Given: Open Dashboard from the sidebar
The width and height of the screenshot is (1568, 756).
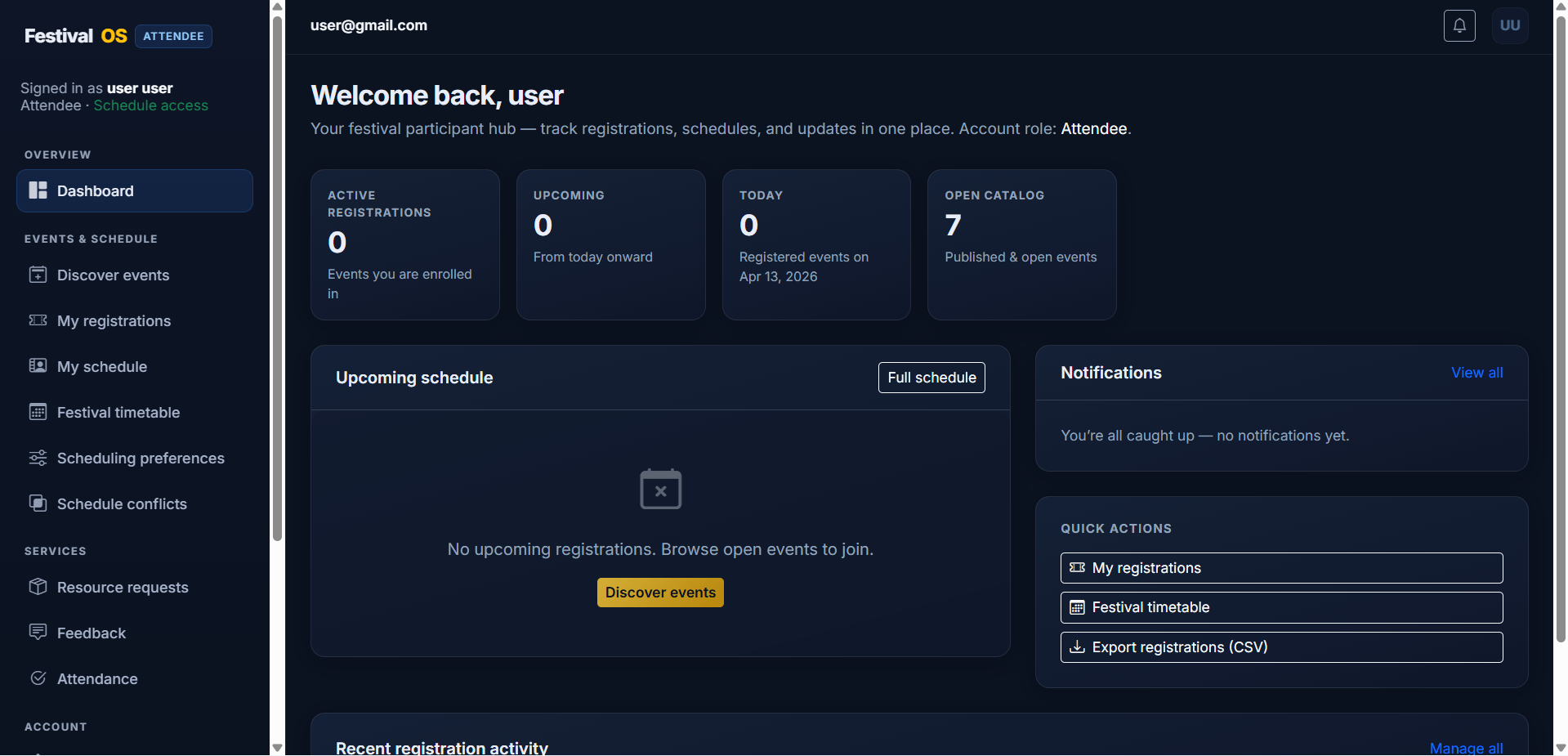Looking at the screenshot, I should [135, 190].
